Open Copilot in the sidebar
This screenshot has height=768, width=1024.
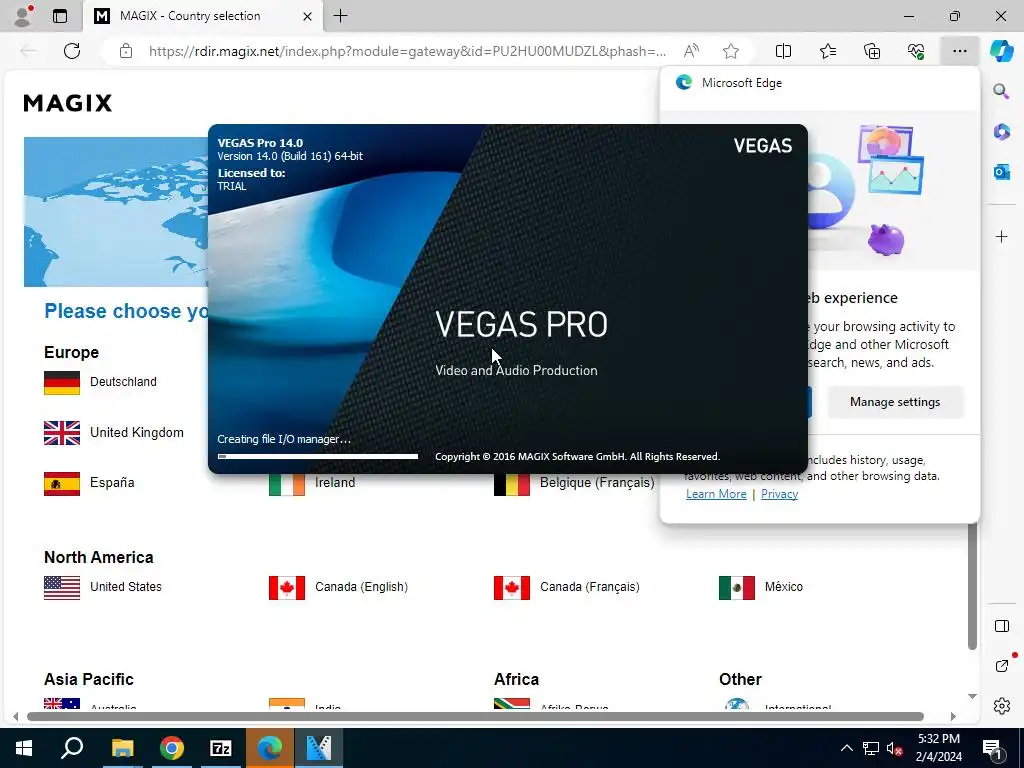(1002, 51)
